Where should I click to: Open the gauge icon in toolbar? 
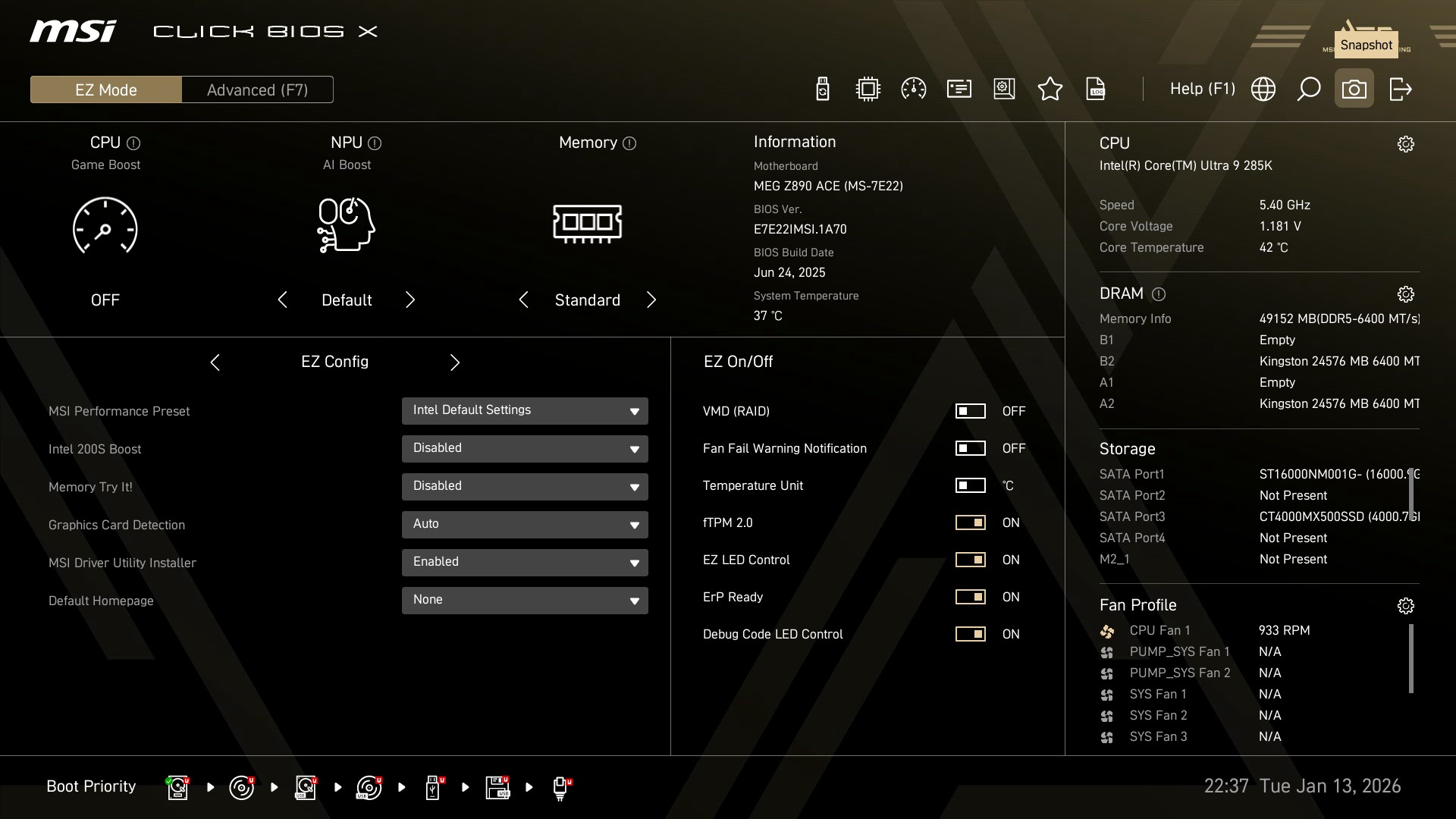(x=913, y=89)
